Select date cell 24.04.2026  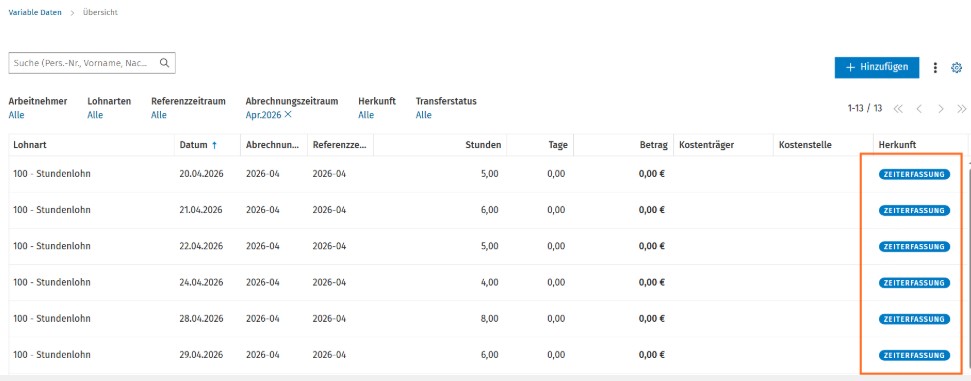point(201,282)
